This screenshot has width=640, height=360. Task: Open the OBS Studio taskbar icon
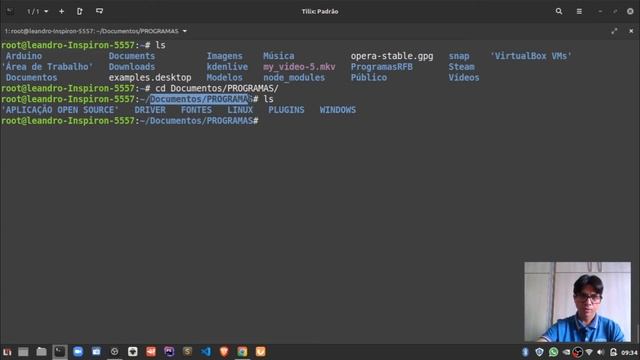tap(114, 352)
